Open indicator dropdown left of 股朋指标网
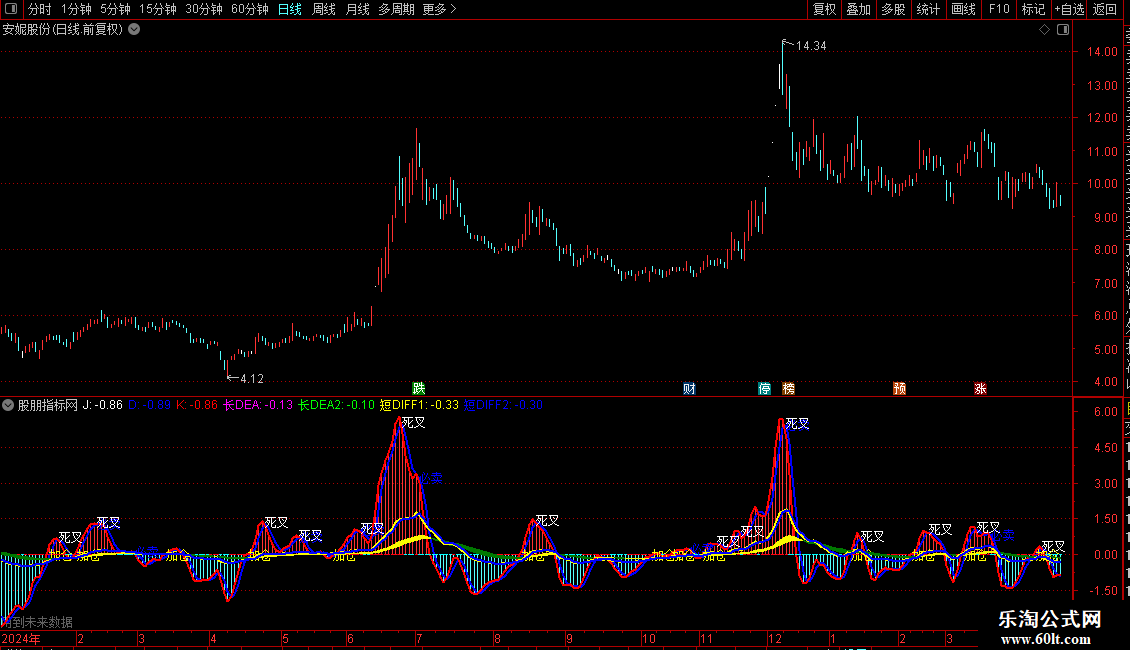Image resolution: width=1130 pixels, height=650 pixels. 8,405
